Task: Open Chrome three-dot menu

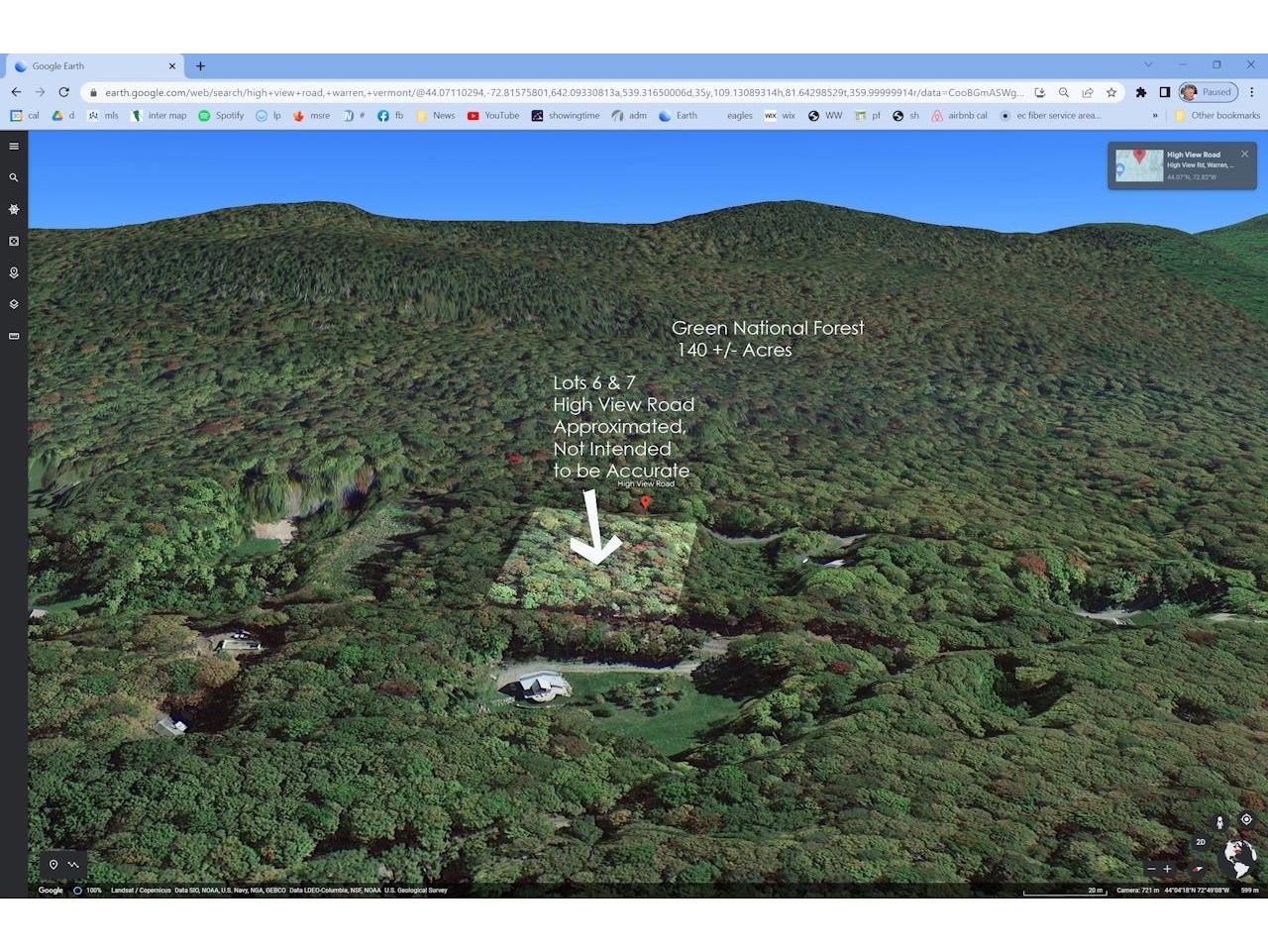Action: [1252, 92]
